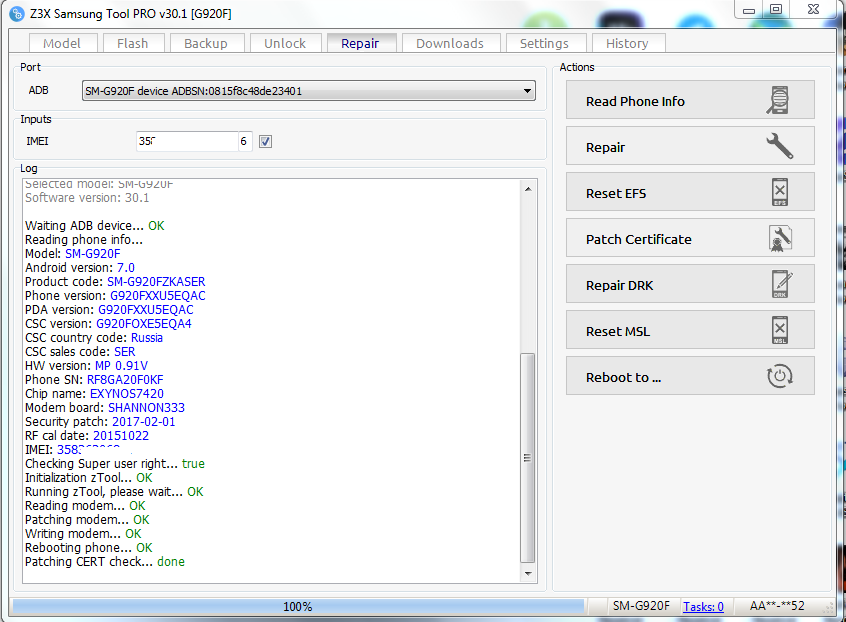
Task: Click the chip name EXYNOS7420 value
Action: (127, 394)
